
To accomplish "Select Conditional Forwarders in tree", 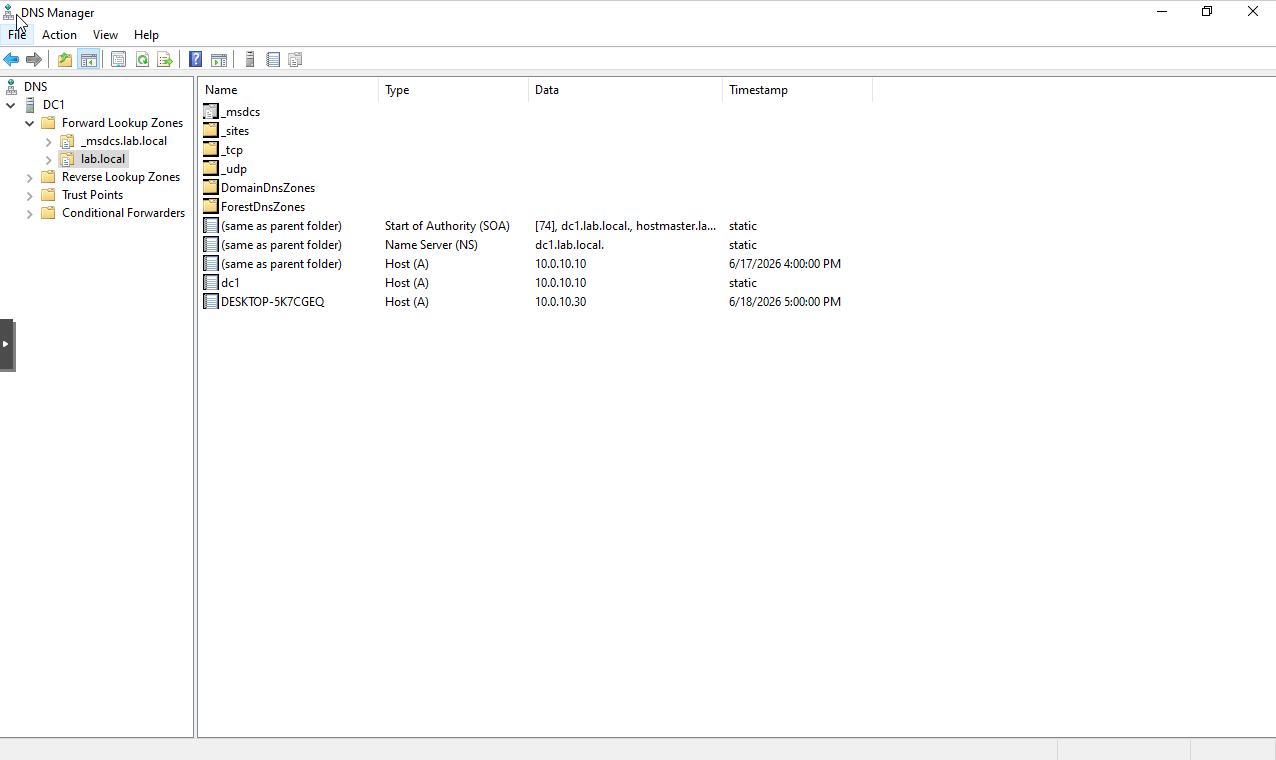I will point(123,213).
